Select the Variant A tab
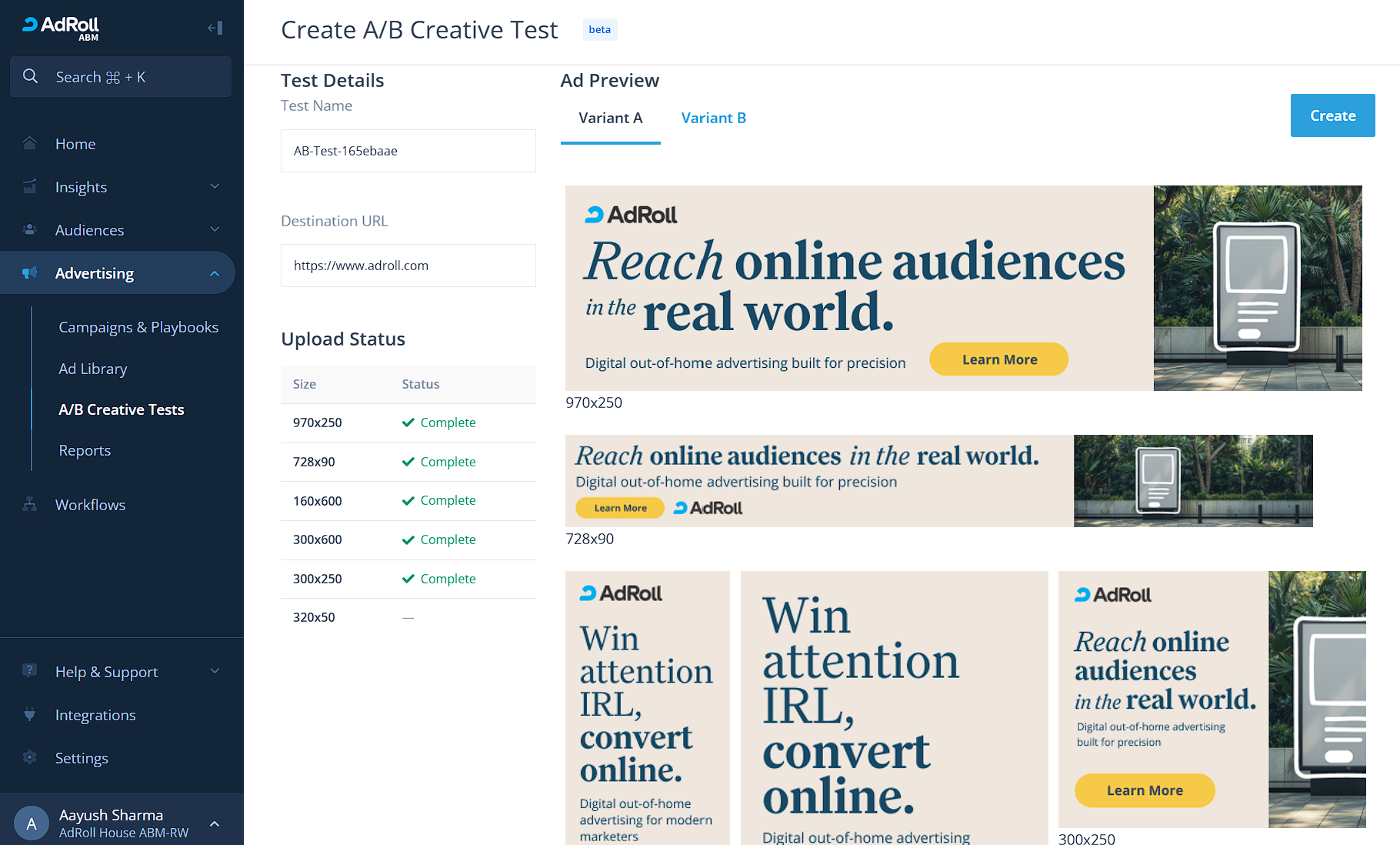Viewport: 1400px width, 845px height. (610, 118)
